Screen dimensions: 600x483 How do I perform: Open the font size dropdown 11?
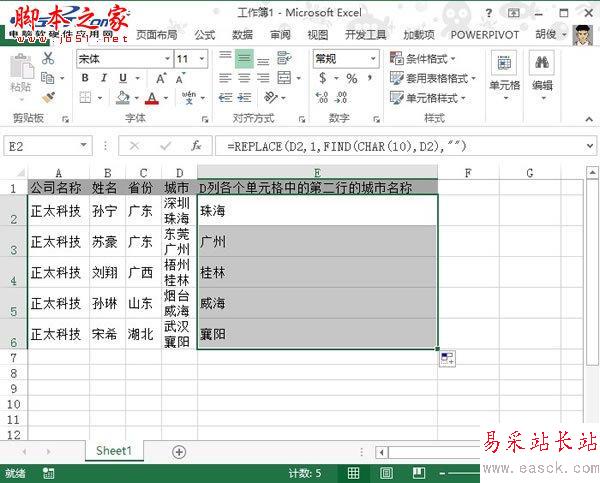point(202,59)
